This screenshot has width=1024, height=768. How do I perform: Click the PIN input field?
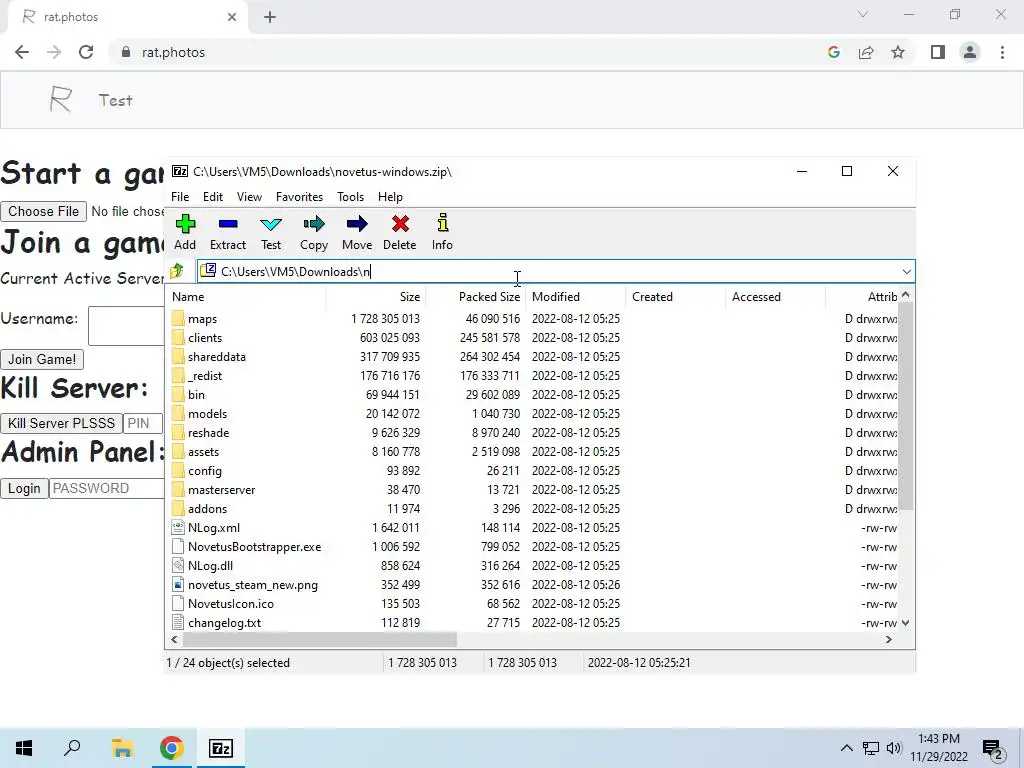(143, 423)
